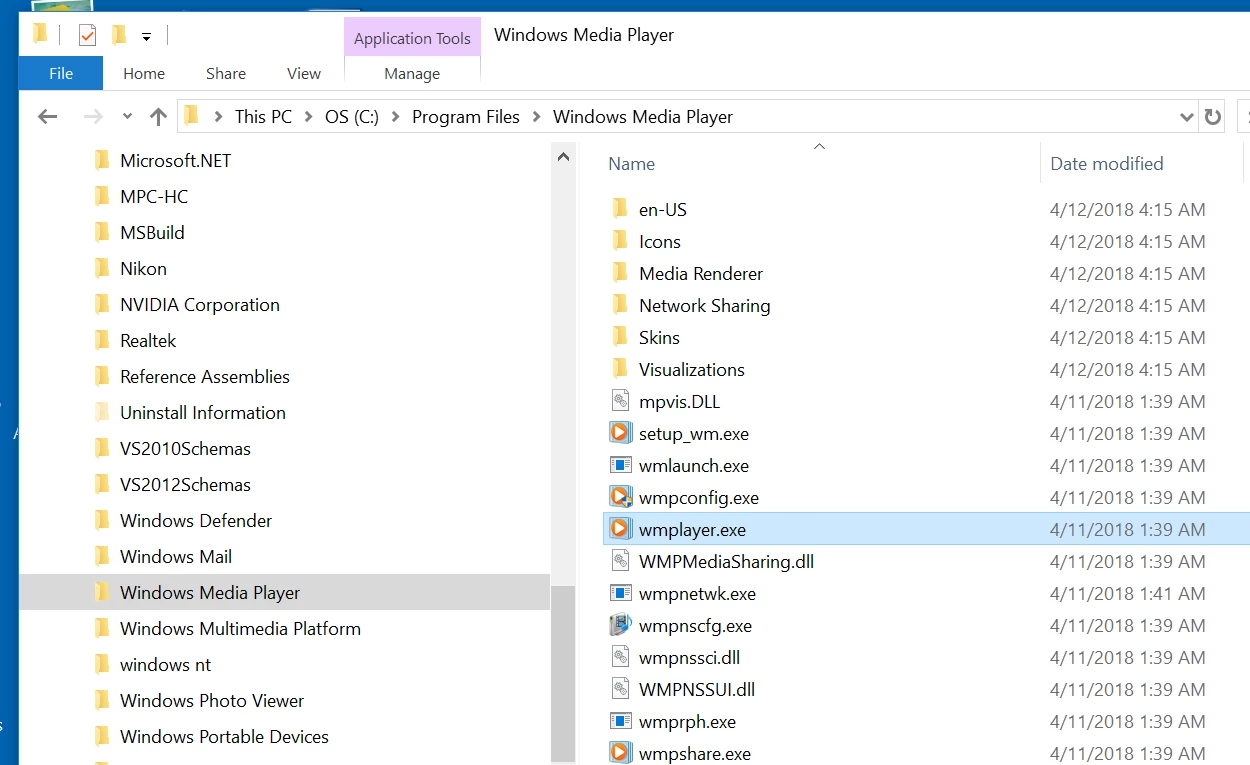The image size is (1250, 765).
Task: Click the Nikon folder icon in the tree
Action: coord(101,268)
